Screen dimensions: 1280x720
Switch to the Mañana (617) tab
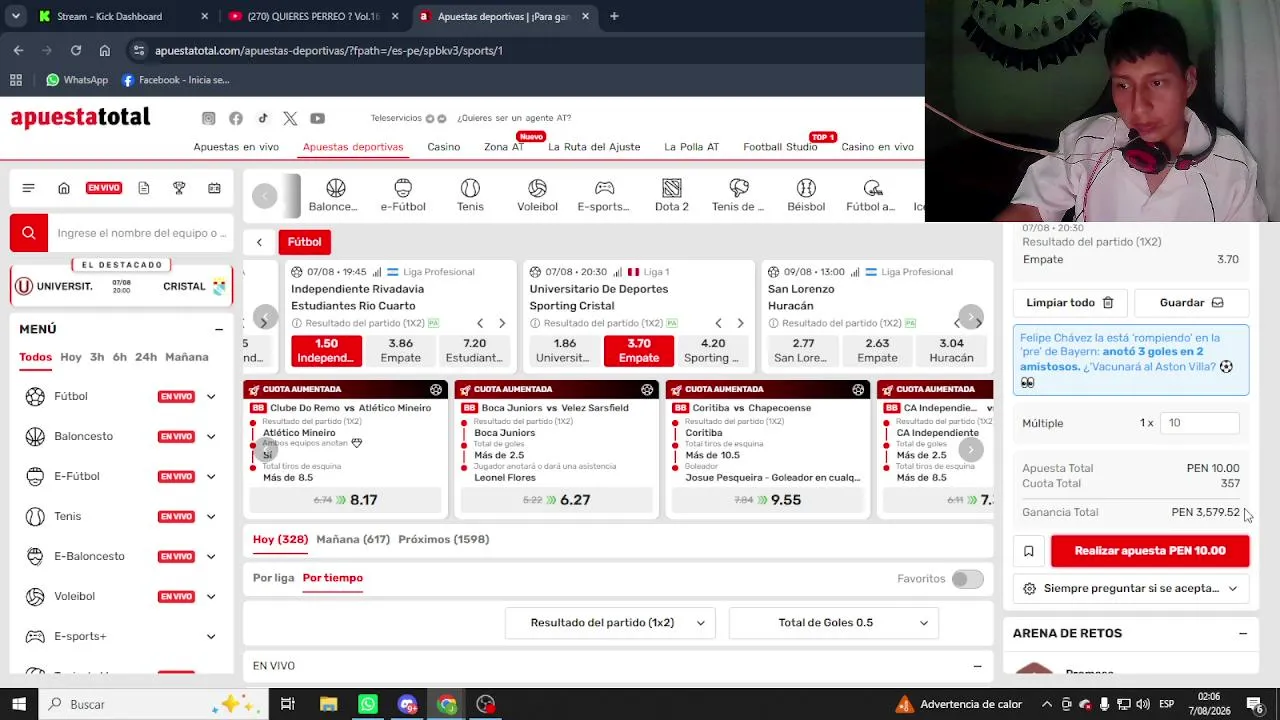click(353, 539)
